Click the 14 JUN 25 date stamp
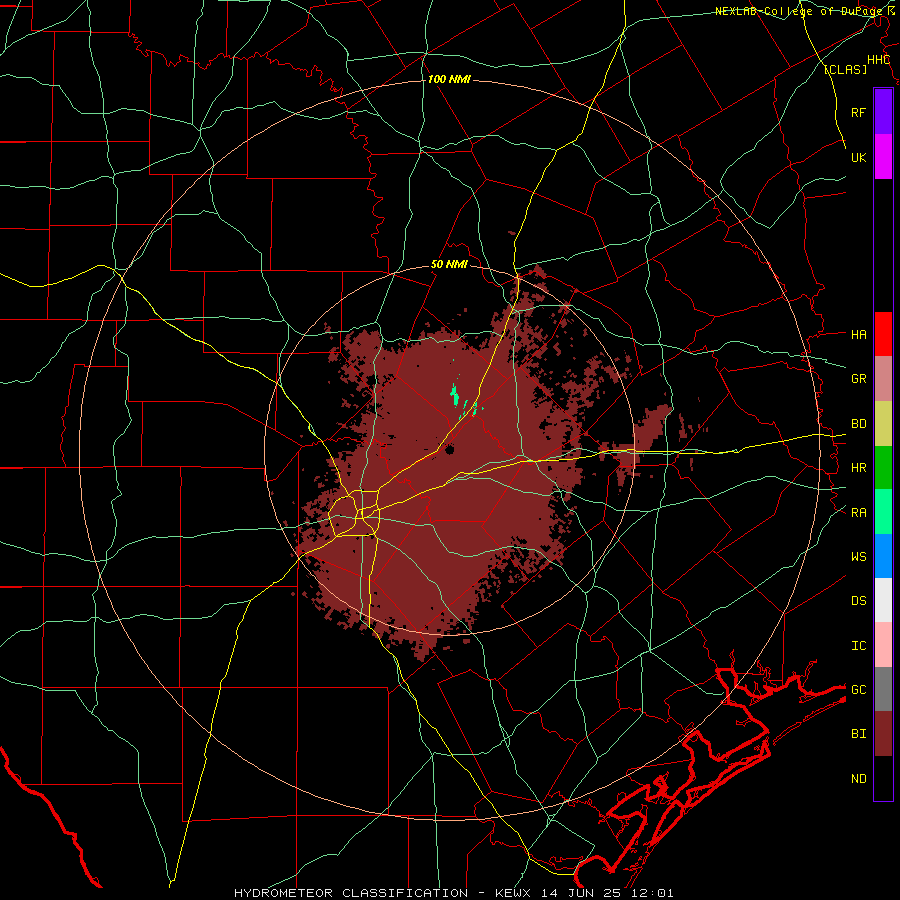The image size is (900, 900). click(x=581, y=893)
